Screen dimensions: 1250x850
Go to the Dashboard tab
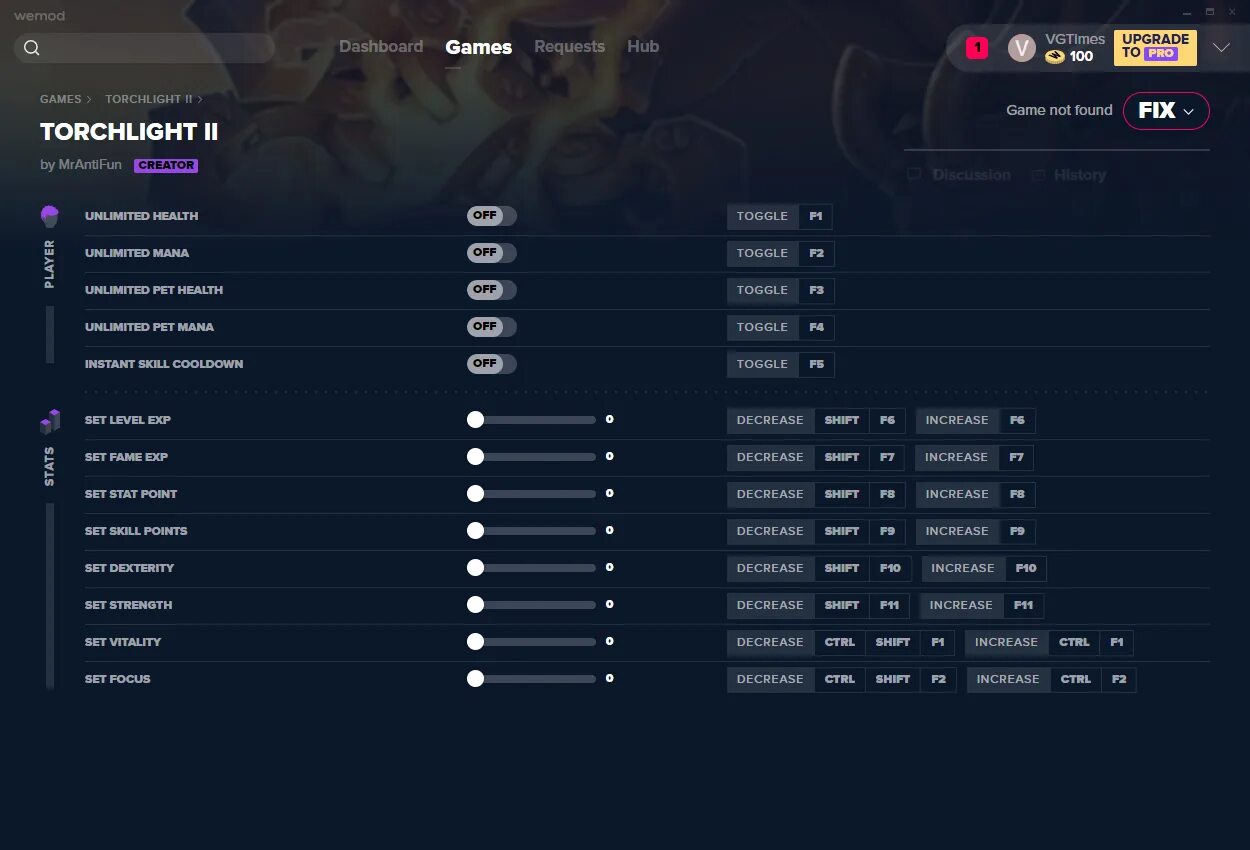coord(381,46)
